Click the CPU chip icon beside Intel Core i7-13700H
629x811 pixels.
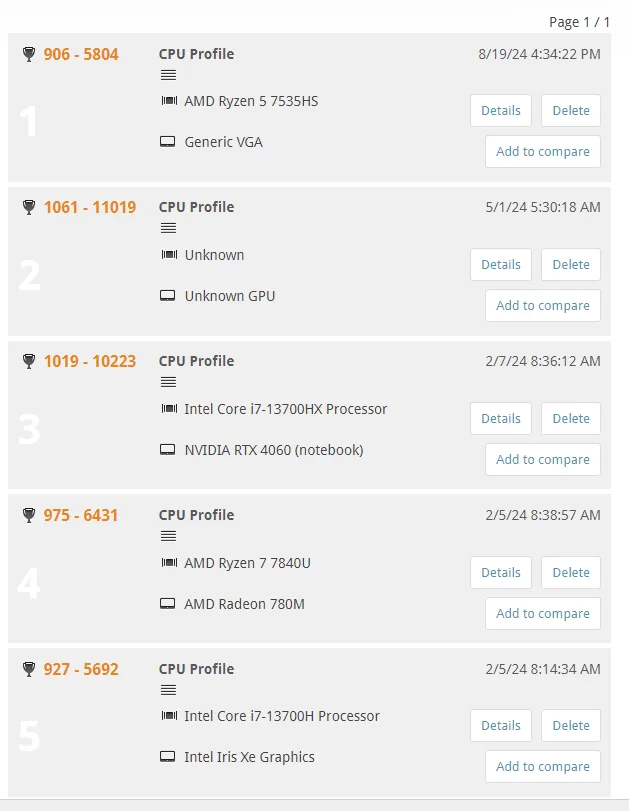click(168, 716)
